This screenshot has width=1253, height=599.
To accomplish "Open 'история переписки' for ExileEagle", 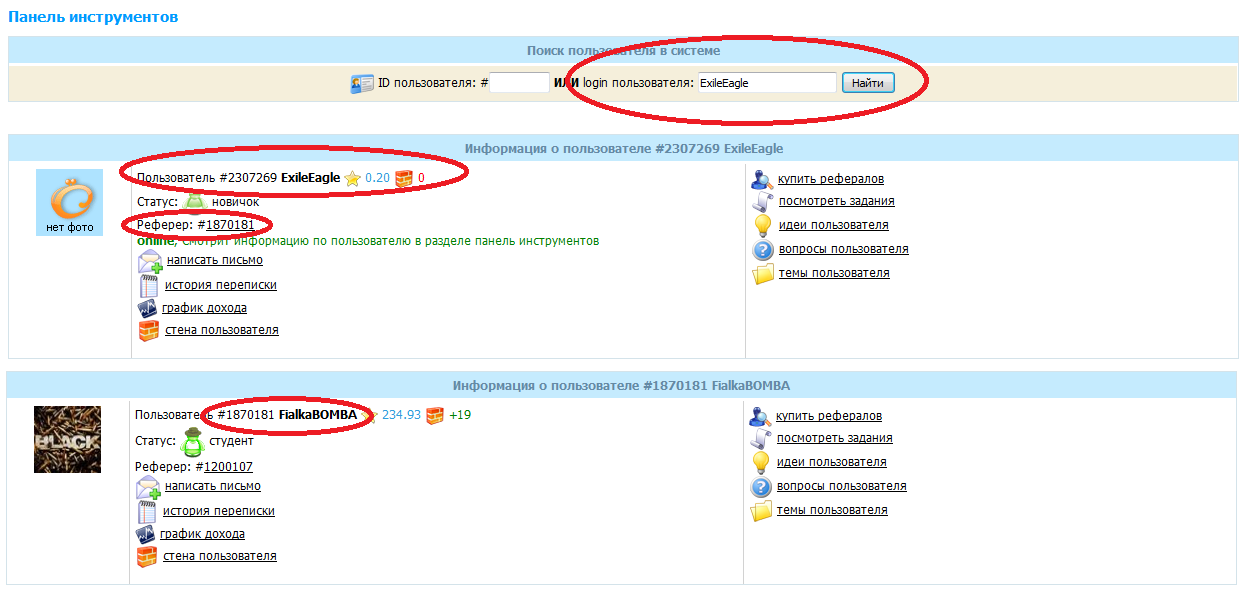I will (x=221, y=285).
